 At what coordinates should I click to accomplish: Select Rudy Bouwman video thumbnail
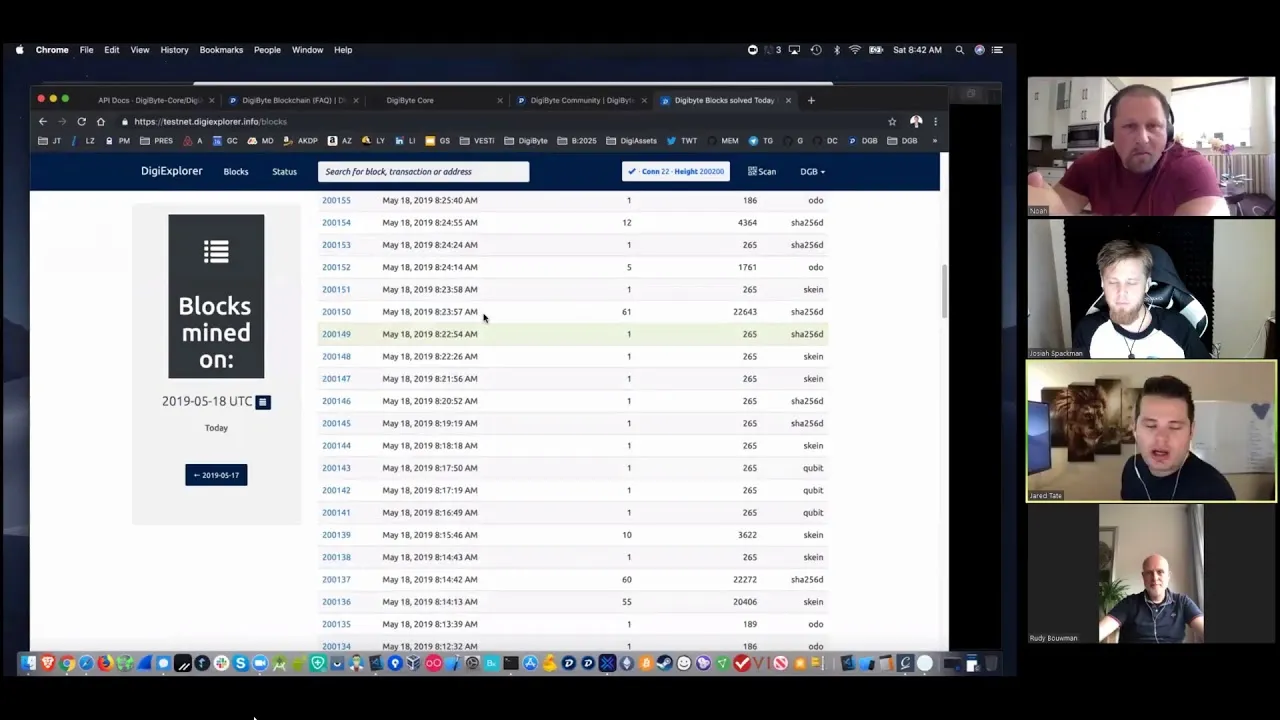pos(1151,574)
